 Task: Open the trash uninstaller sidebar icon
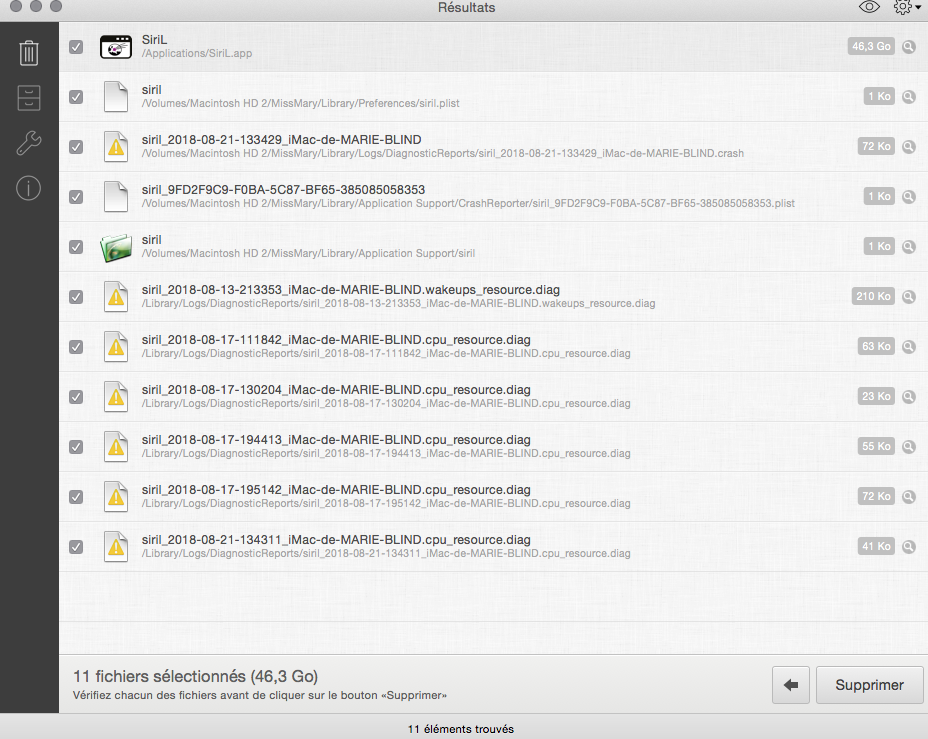pos(28,53)
